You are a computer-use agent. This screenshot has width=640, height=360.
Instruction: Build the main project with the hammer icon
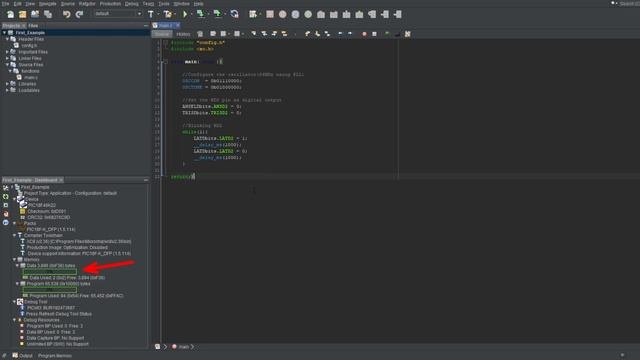pyautogui.click(x=151, y=14)
